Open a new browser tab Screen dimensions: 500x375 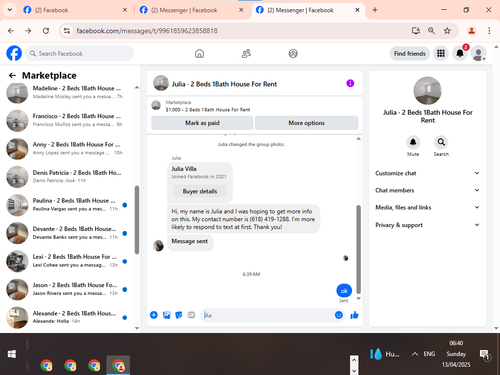(375, 10)
